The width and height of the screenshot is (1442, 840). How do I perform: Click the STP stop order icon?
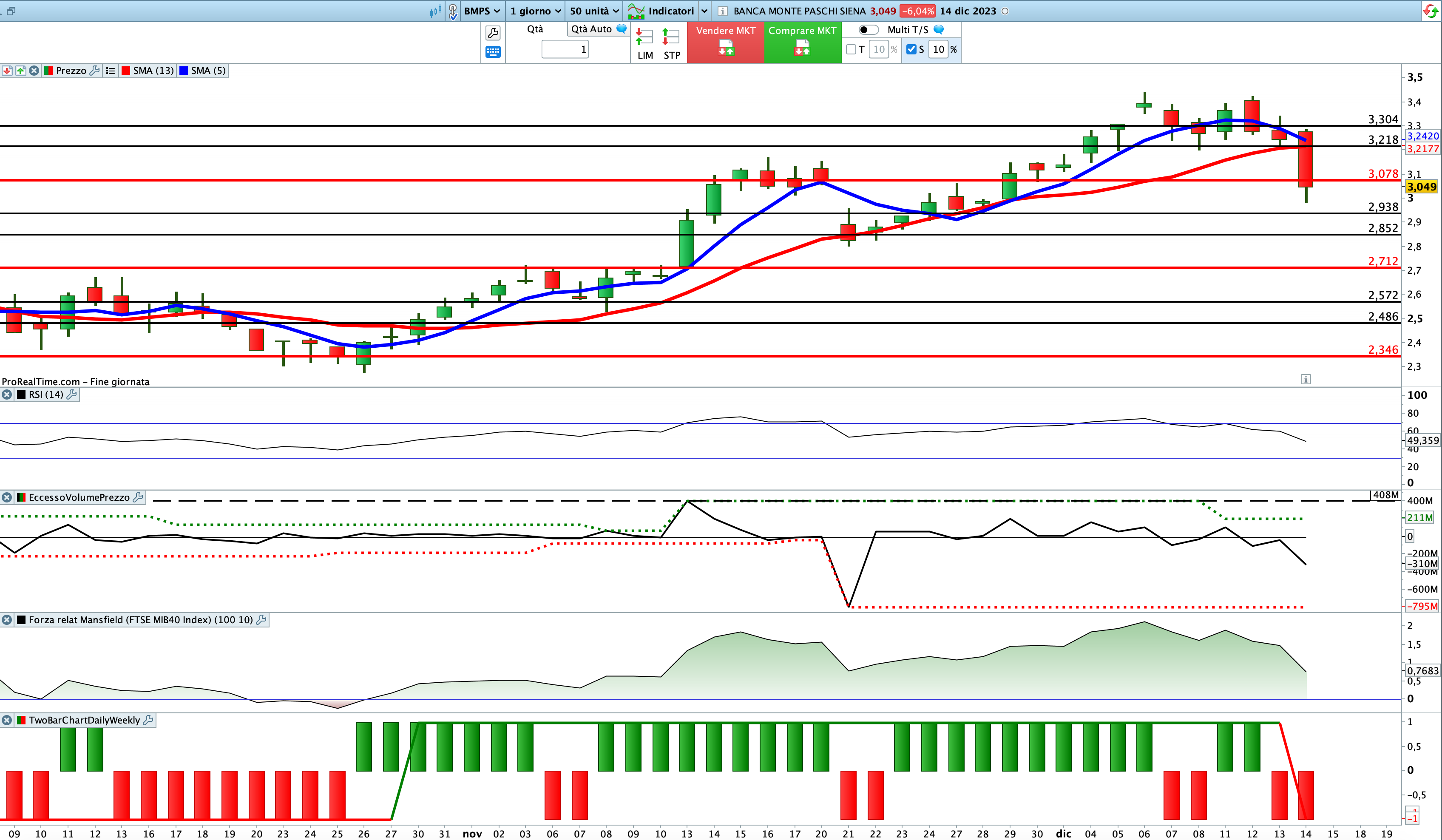tap(671, 44)
